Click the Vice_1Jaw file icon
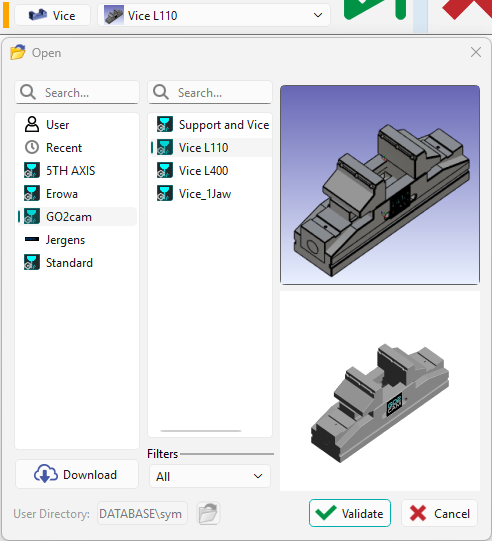The height and width of the screenshot is (541, 492). (165, 193)
